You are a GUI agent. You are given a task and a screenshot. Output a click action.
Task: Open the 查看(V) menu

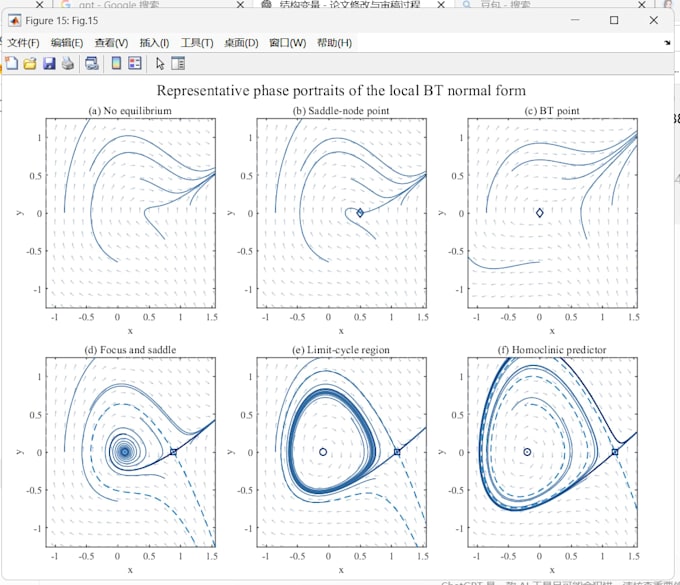pyautogui.click(x=111, y=43)
